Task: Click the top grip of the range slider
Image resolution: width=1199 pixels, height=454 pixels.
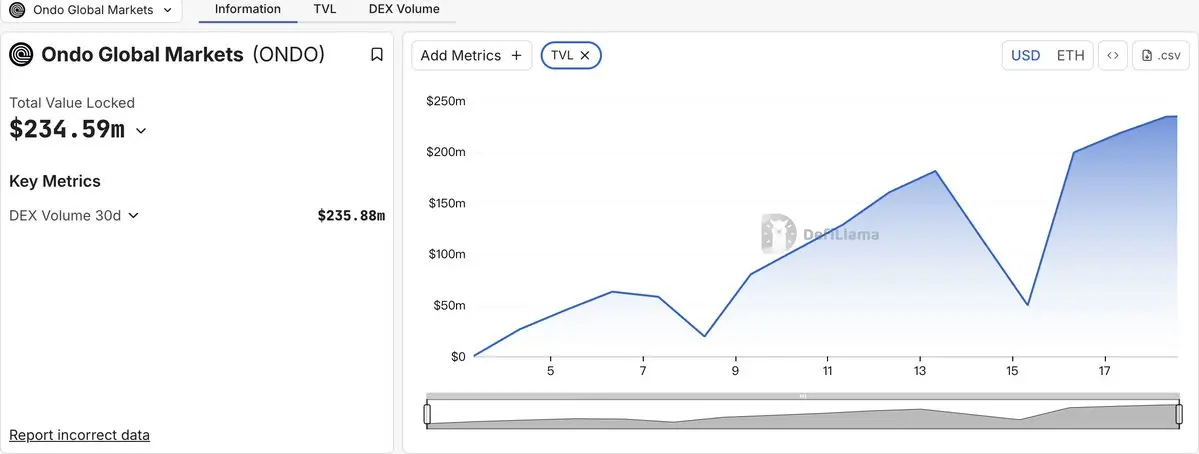Action: click(x=803, y=396)
